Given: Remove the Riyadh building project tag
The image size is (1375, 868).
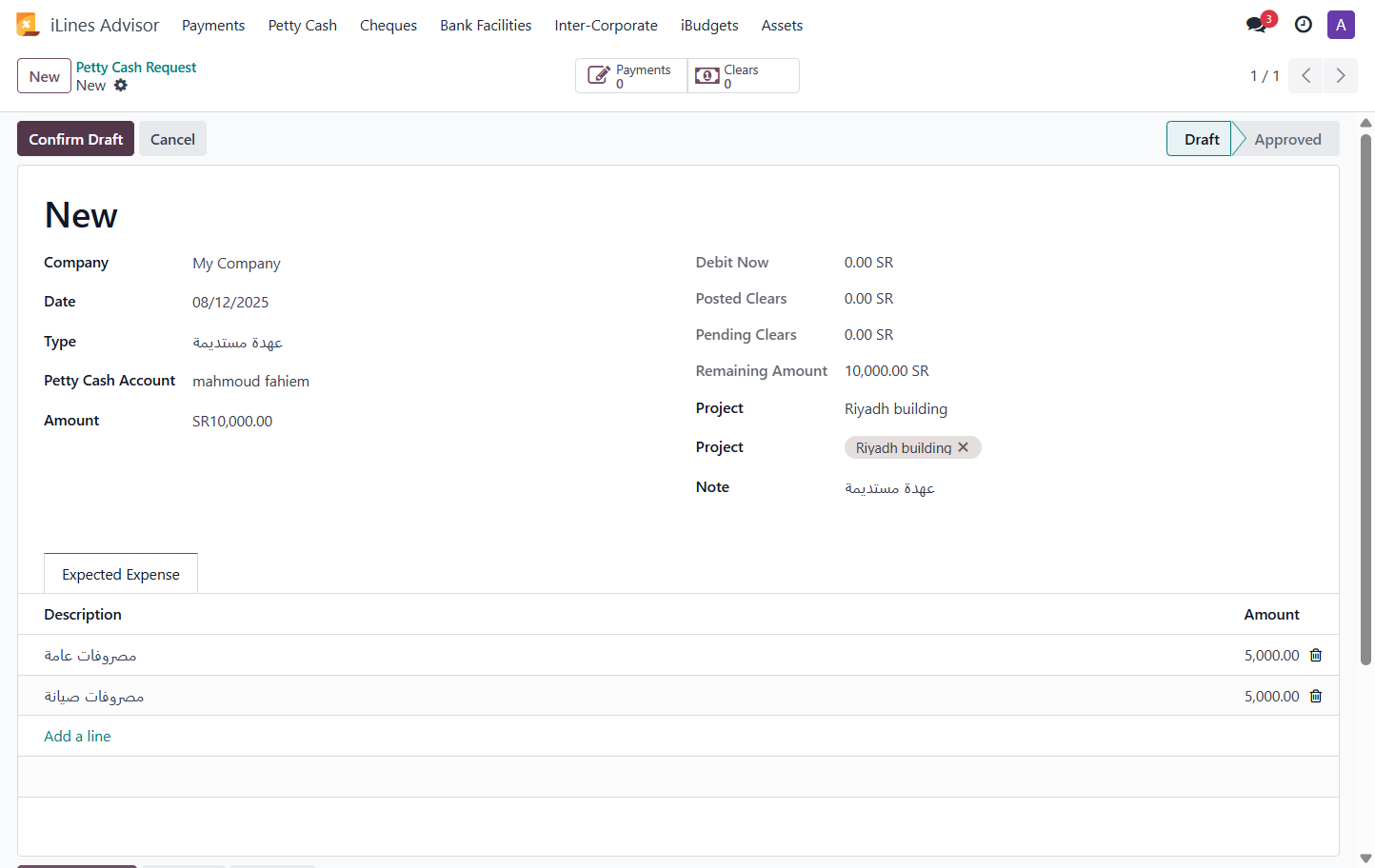Looking at the screenshot, I should tap(964, 447).
